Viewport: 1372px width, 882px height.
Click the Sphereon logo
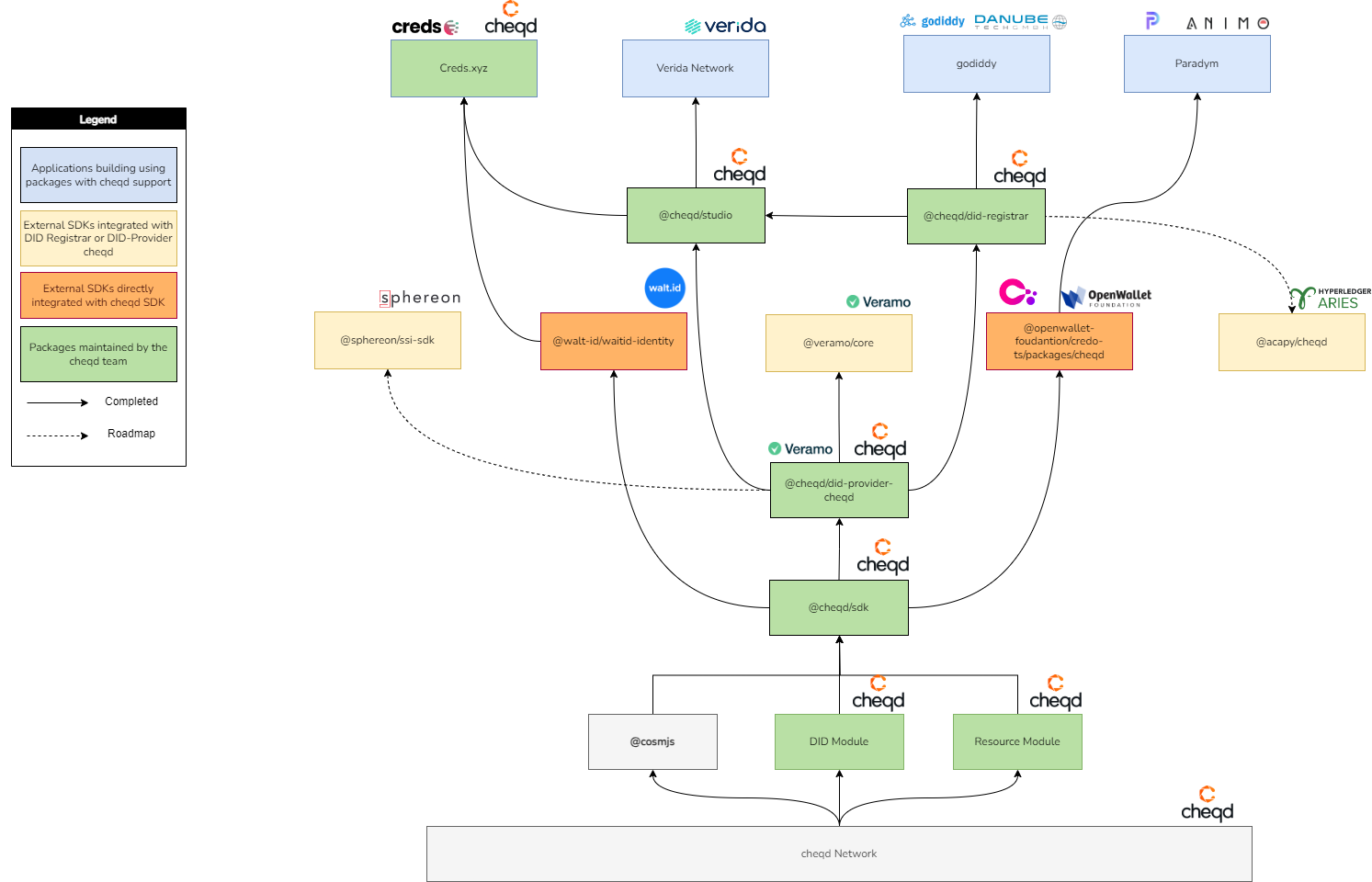420,298
